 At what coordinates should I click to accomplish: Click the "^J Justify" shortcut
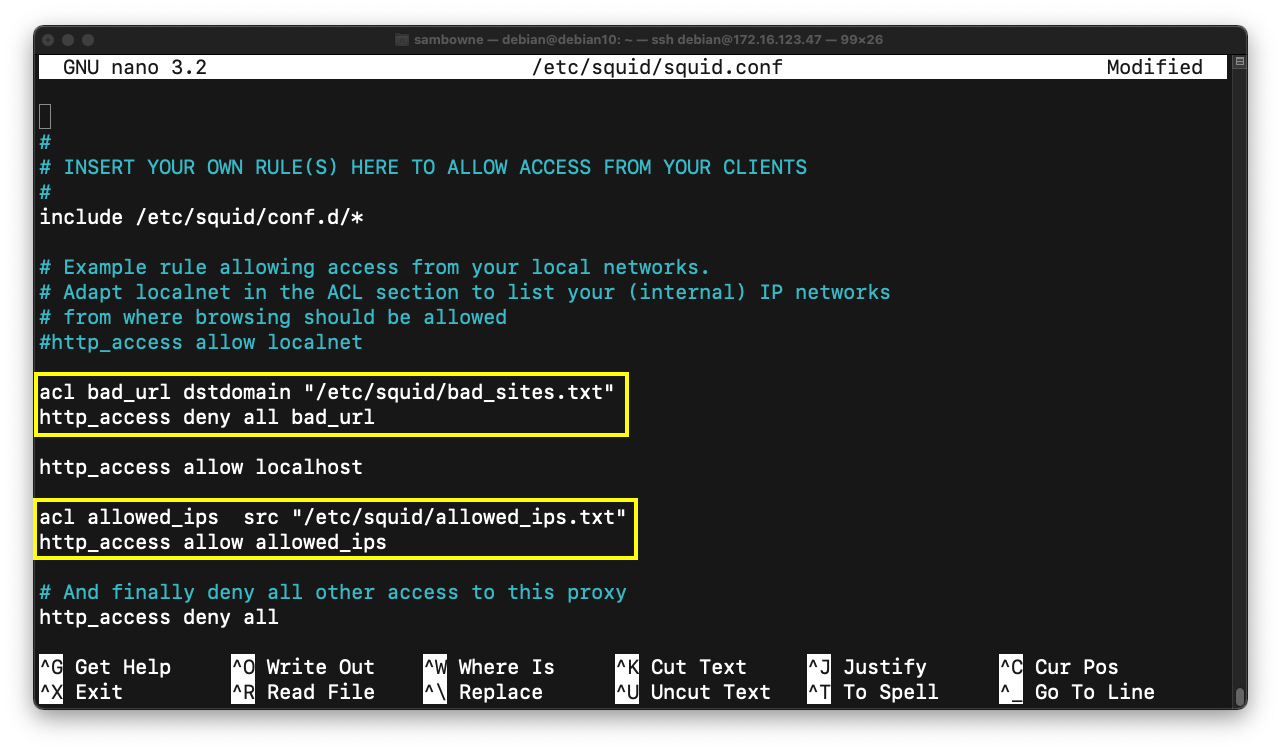pos(867,667)
